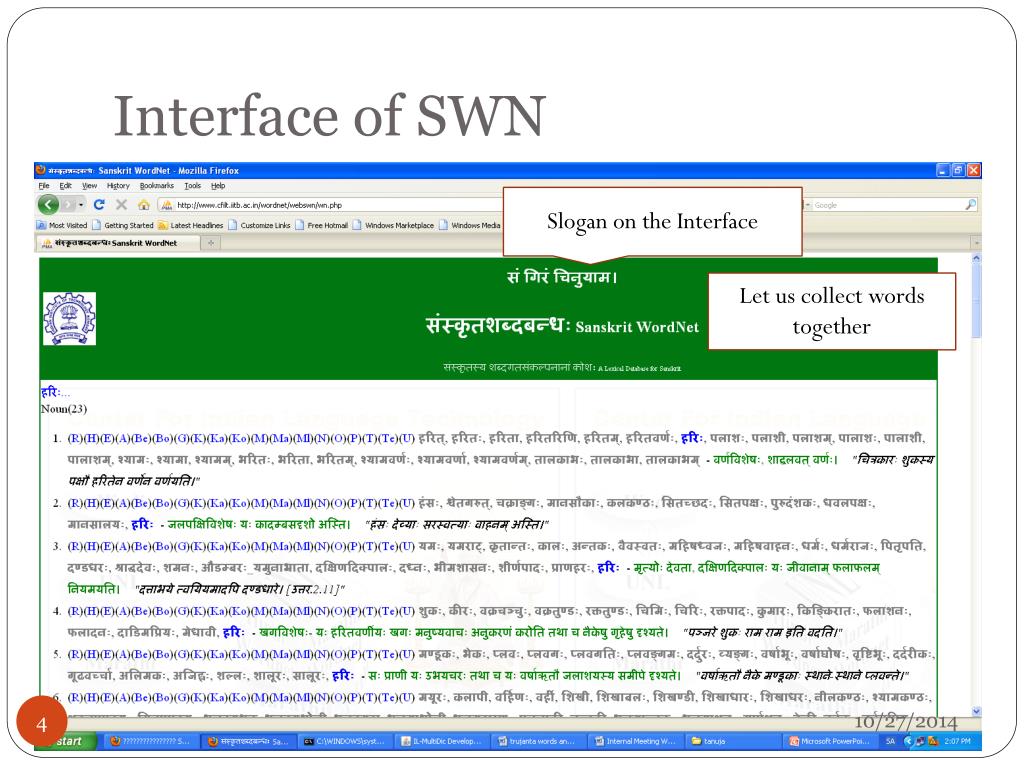Click the (Be) link in synset row 4
The image size is (1024, 768).
click(140, 611)
